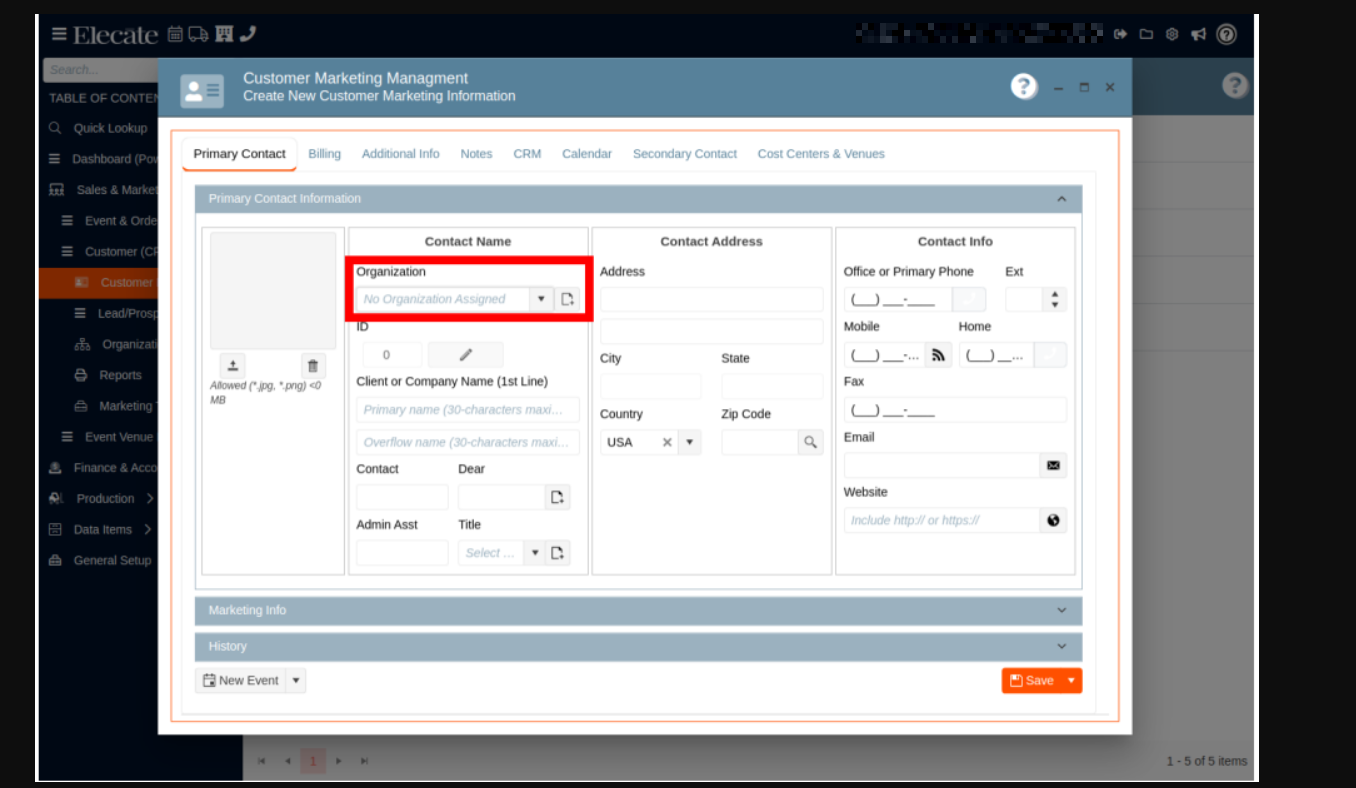Click the New Event button
The width and height of the screenshot is (1356, 788).
click(240, 680)
